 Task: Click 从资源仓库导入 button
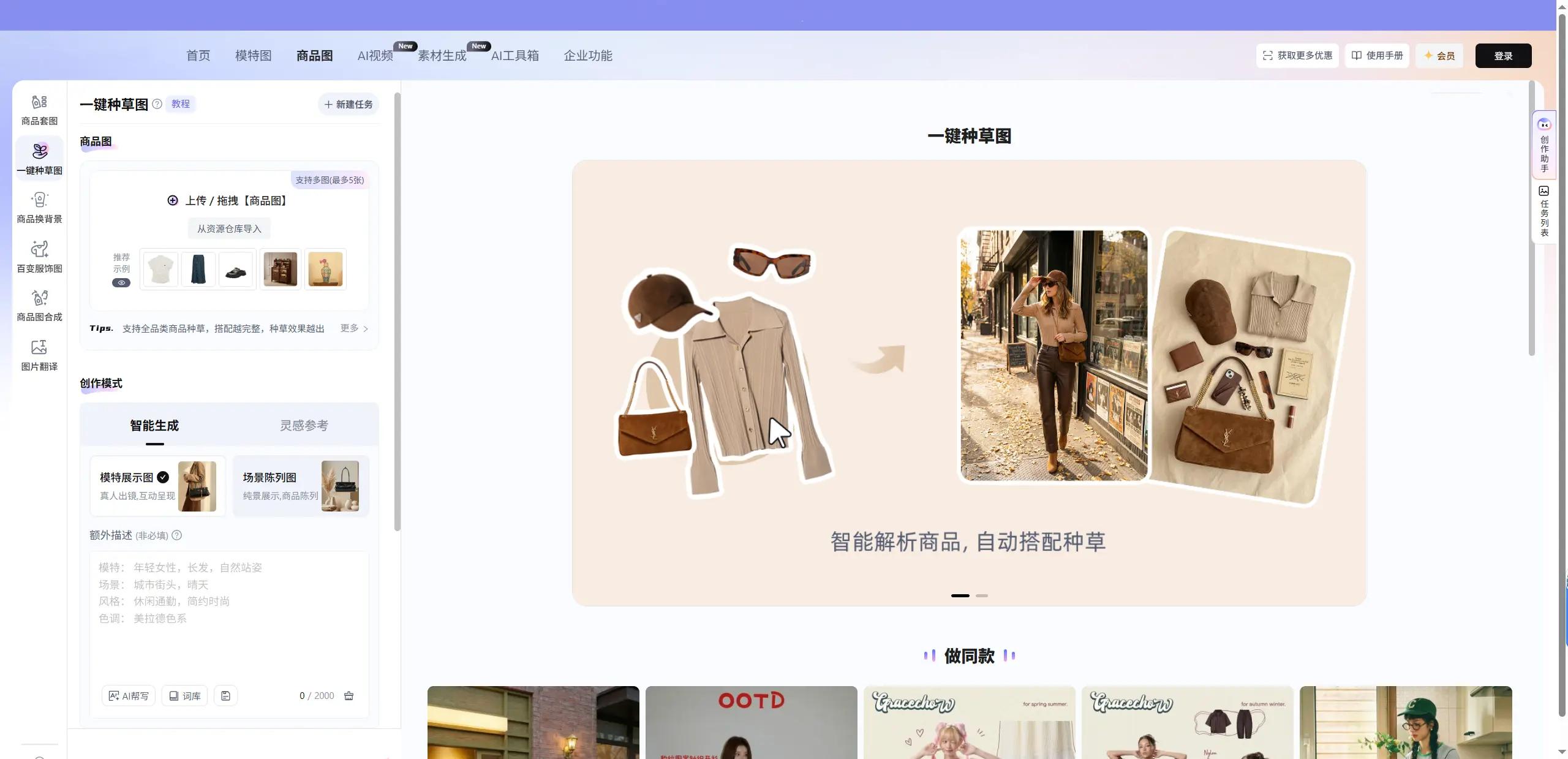[229, 229]
